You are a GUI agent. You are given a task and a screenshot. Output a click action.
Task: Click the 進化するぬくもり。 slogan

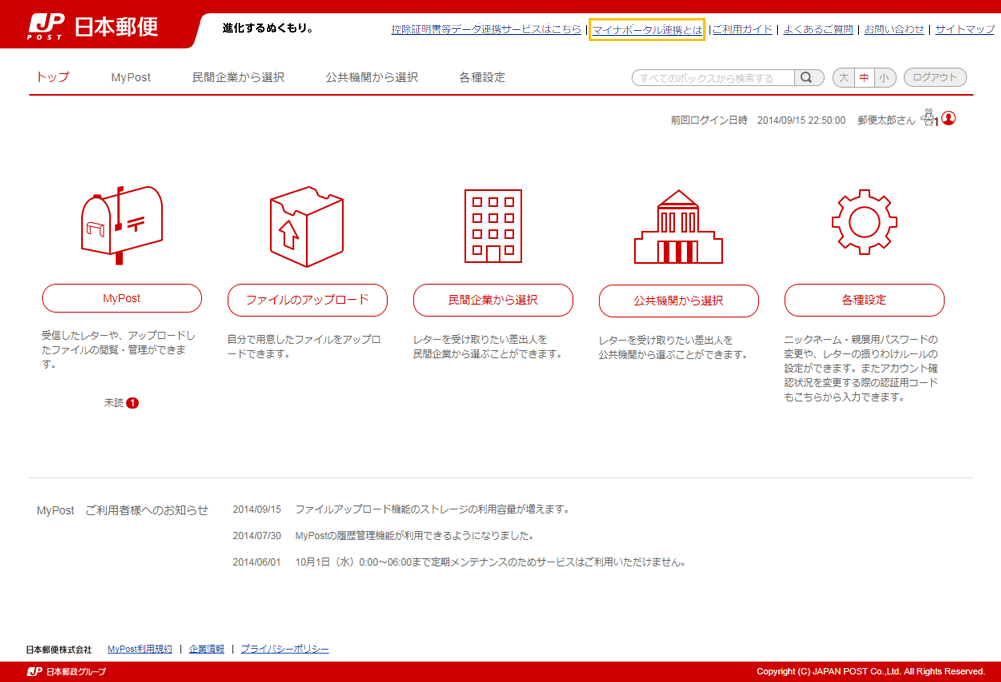pos(267,28)
